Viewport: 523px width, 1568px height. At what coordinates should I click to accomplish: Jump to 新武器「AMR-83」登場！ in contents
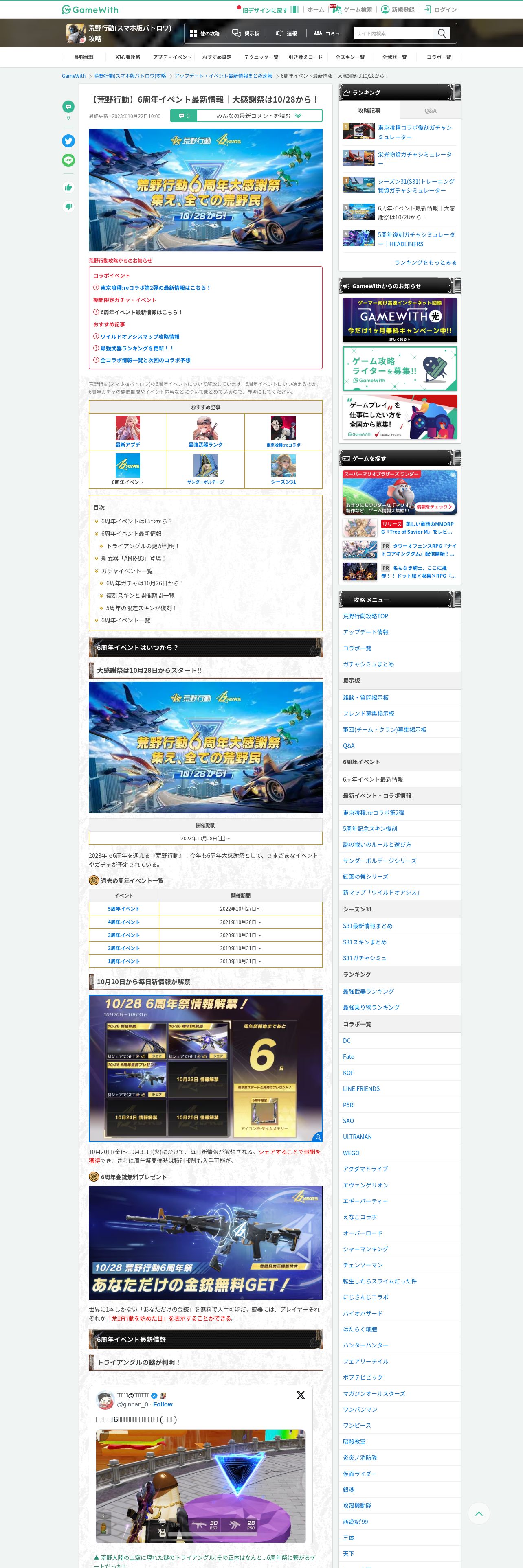133,558
